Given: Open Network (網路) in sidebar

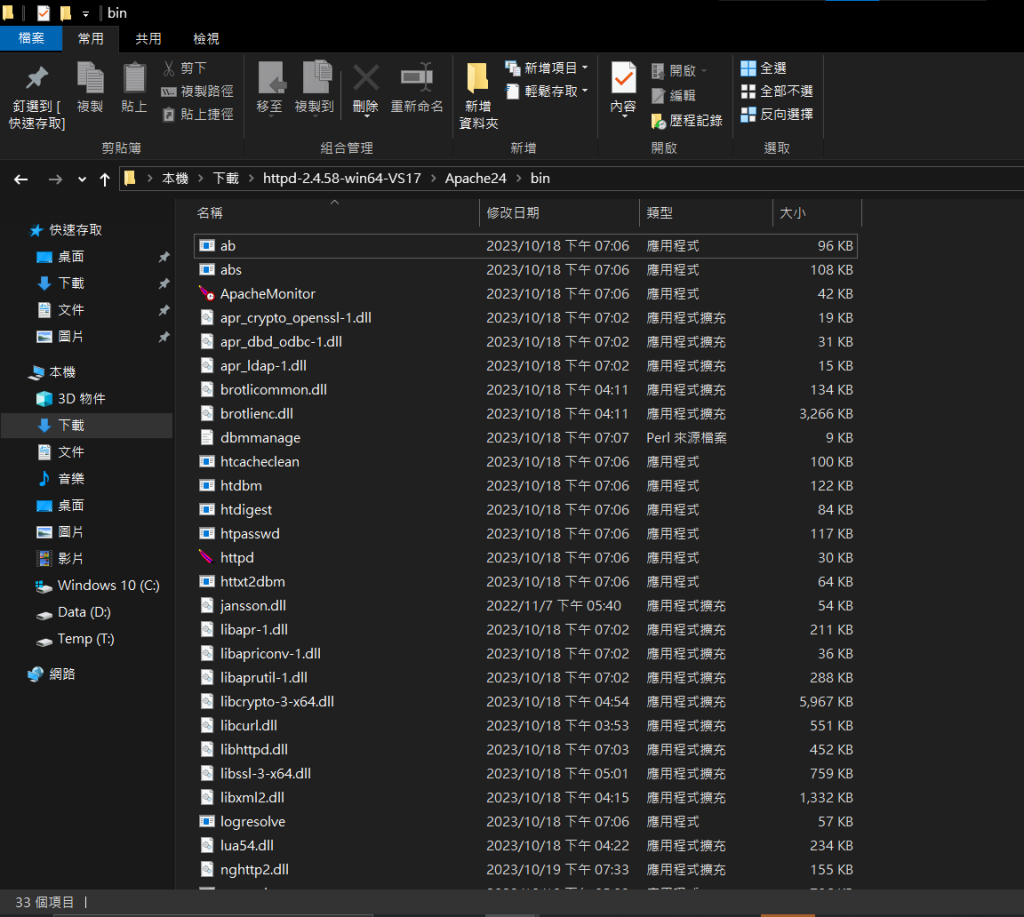Looking at the screenshot, I should (52, 674).
